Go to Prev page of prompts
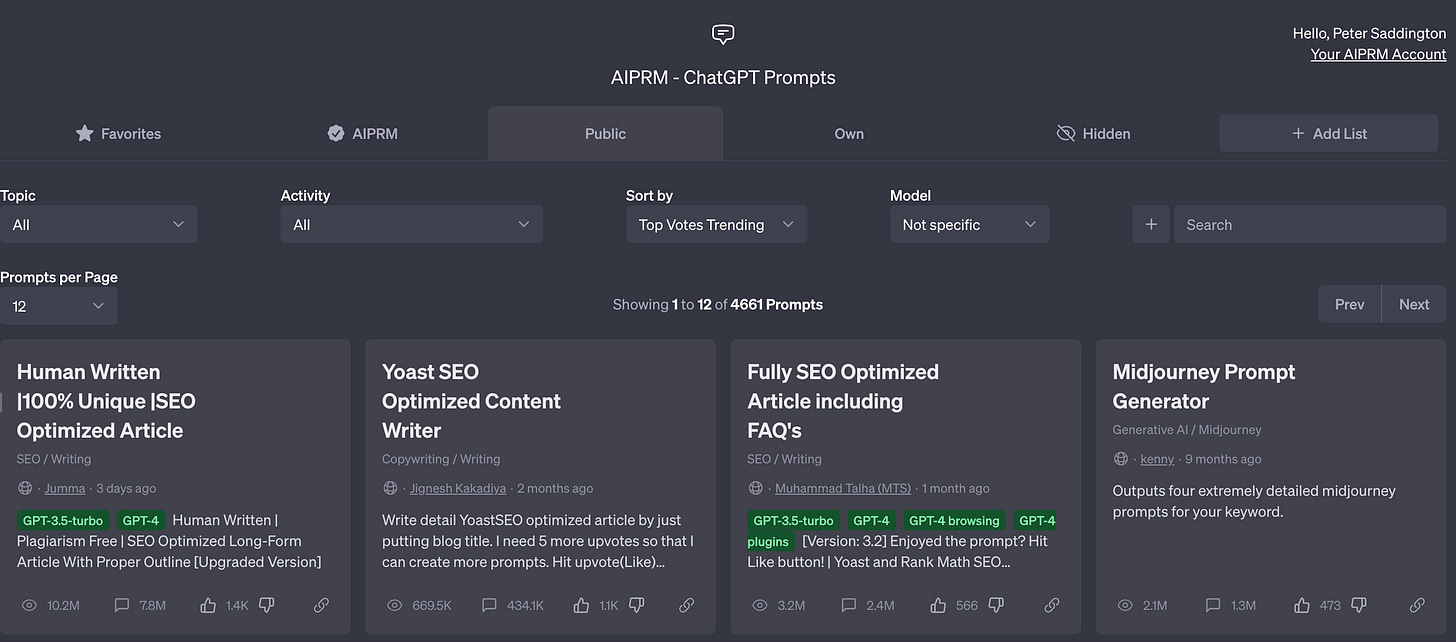The image size is (1456, 642). [1349, 304]
